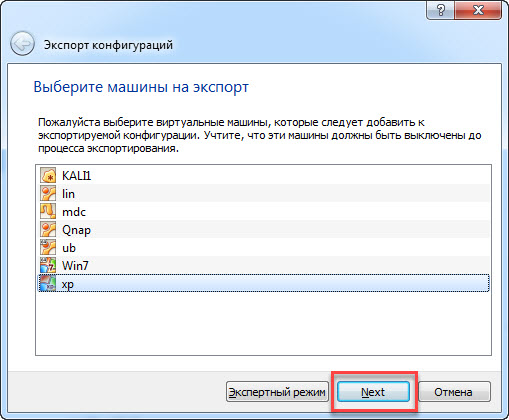
Task: Choose the Win7 name label
Action: point(75,266)
